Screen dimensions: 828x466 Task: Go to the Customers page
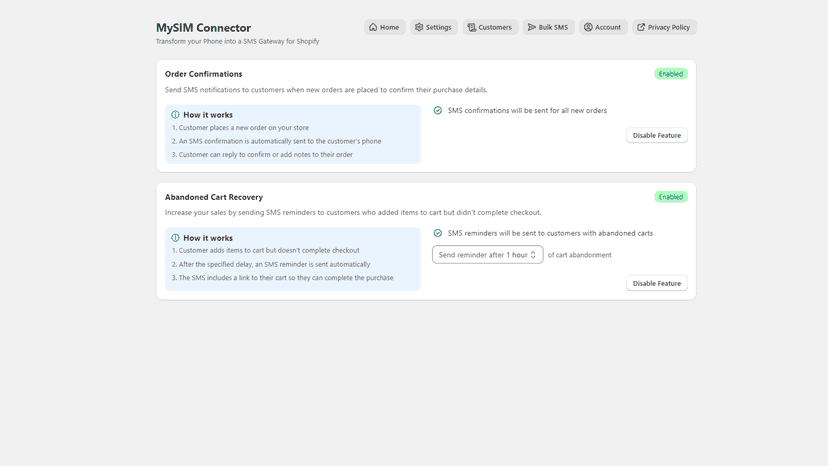(490, 27)
